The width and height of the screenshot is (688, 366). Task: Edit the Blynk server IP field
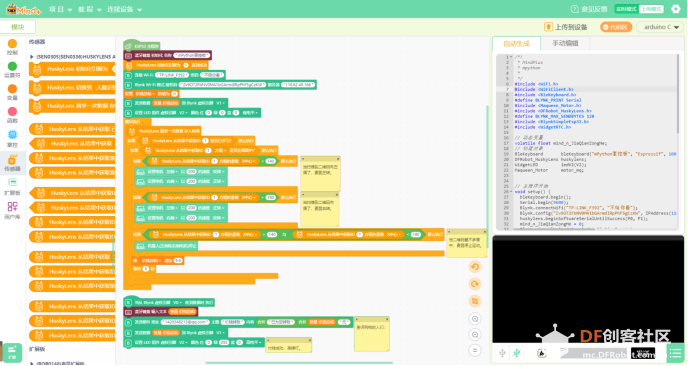click(x=297, y=84)
